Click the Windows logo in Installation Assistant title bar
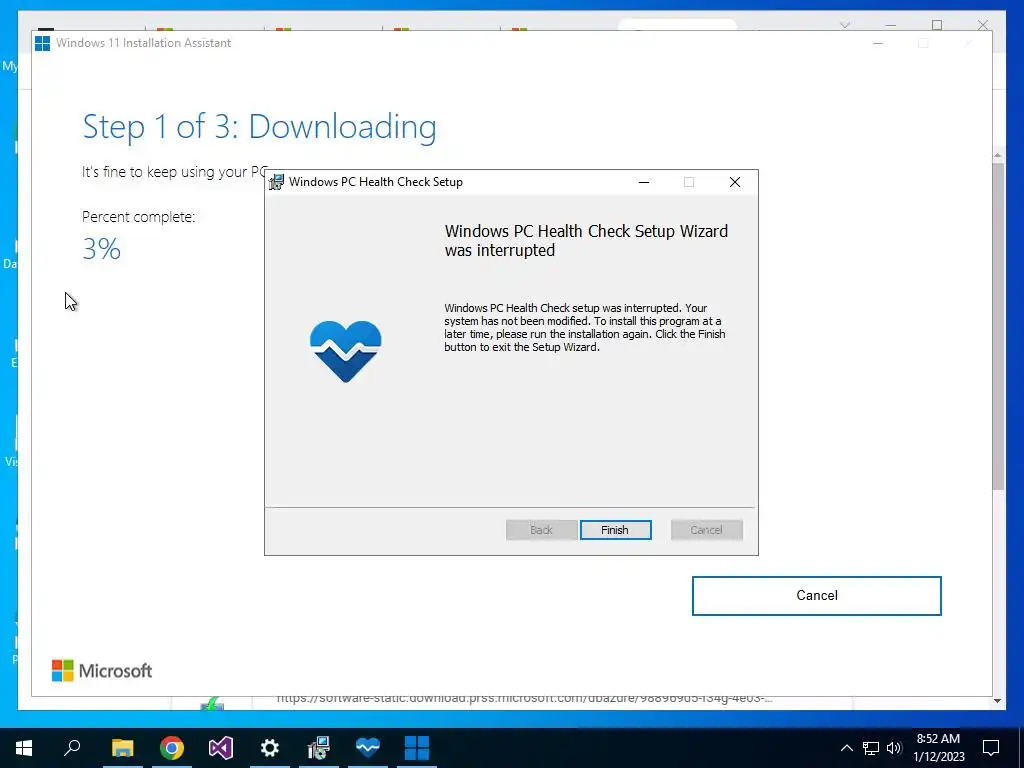 click(x=42, y=43)
